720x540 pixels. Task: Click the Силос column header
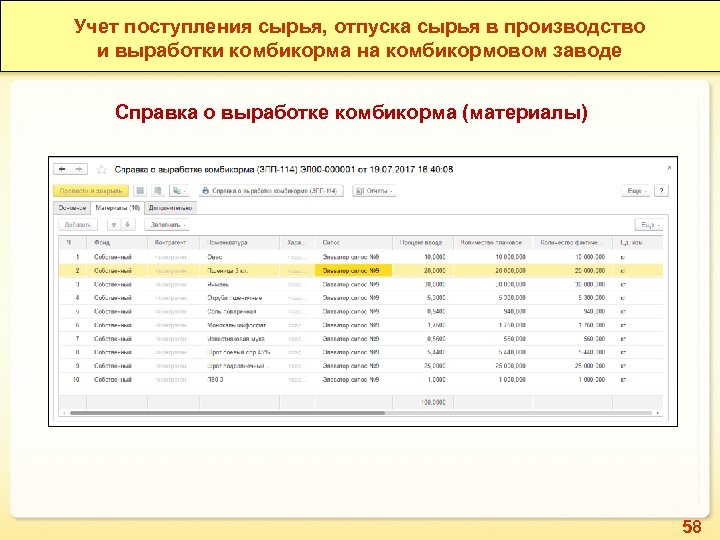(354, 242)
